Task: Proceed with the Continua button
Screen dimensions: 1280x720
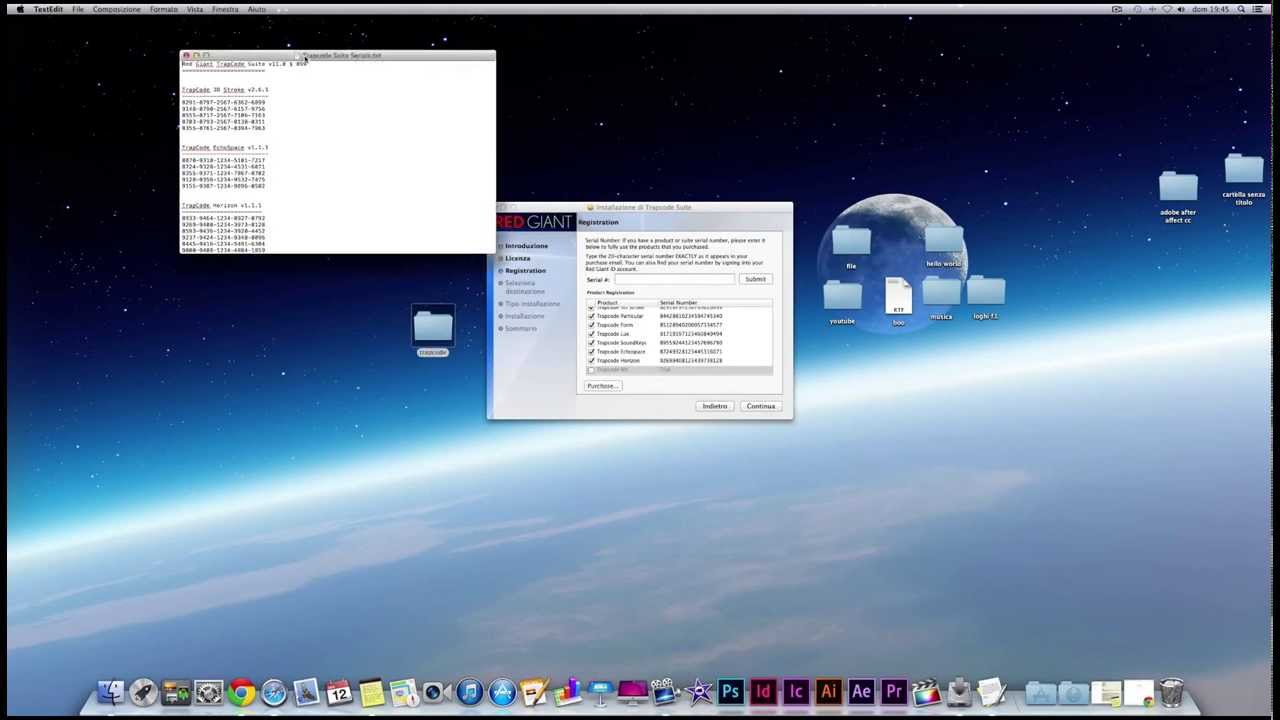Action: click(x=761, y=406)
